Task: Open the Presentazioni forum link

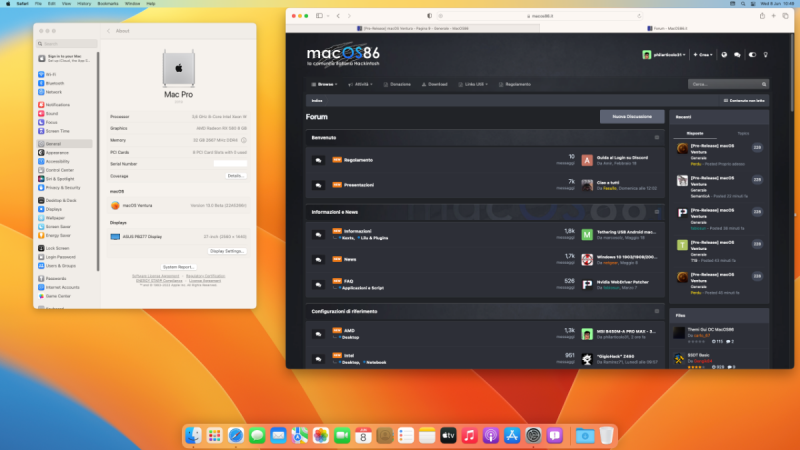Action: pos(359,185)
